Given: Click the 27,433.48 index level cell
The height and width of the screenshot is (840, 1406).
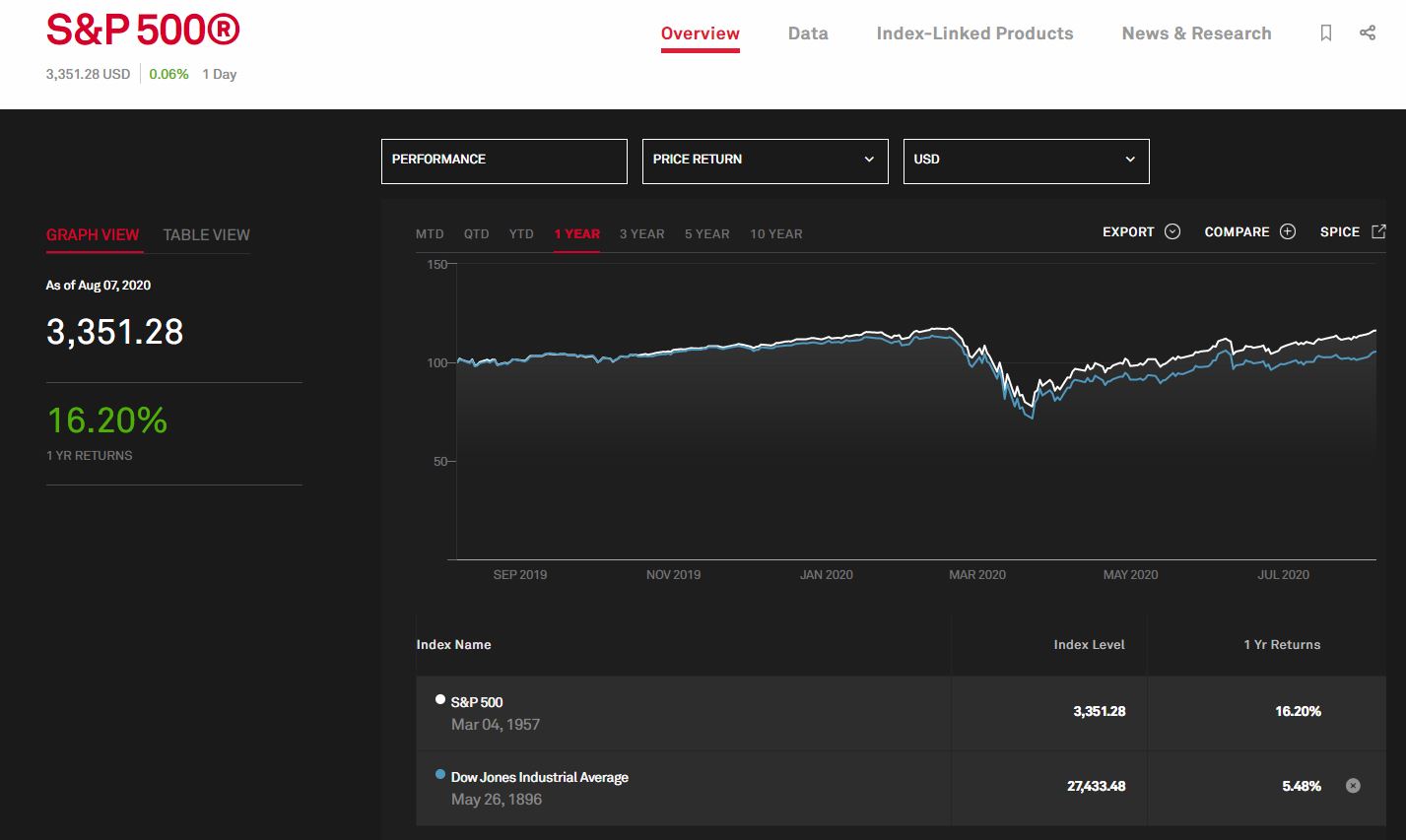Looking at the screenshot, I should [x=1096, y=786].
